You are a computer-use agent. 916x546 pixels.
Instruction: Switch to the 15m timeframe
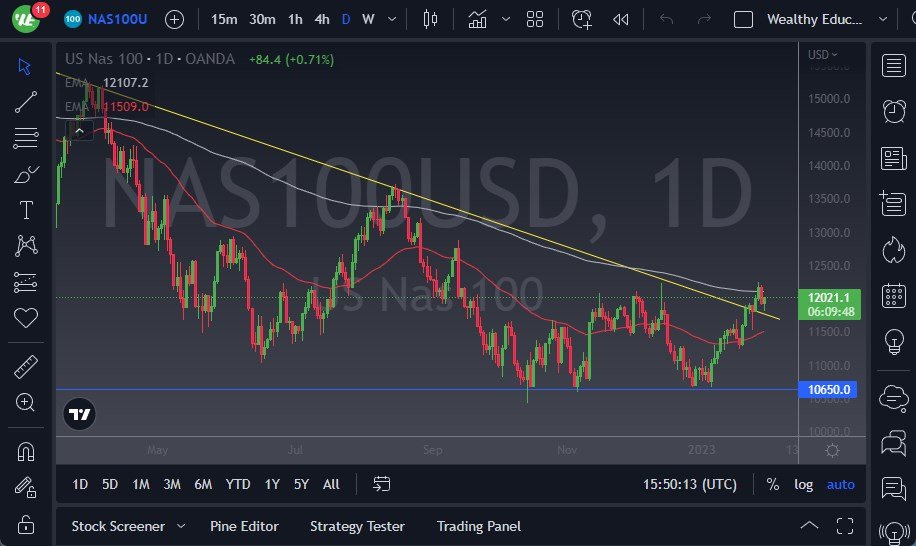point(224,19)
